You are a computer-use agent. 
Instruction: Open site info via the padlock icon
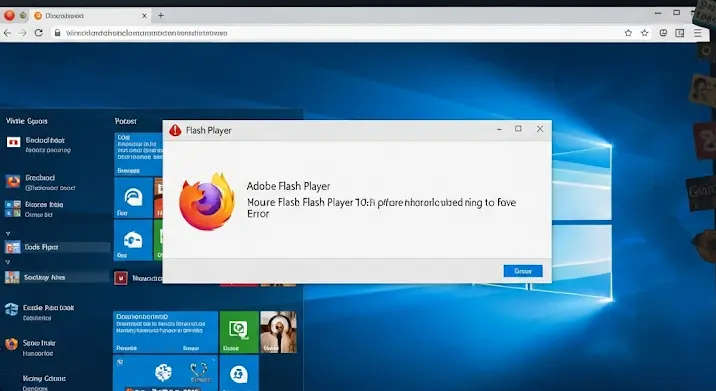pyautogui.click(x=57, y=33)
